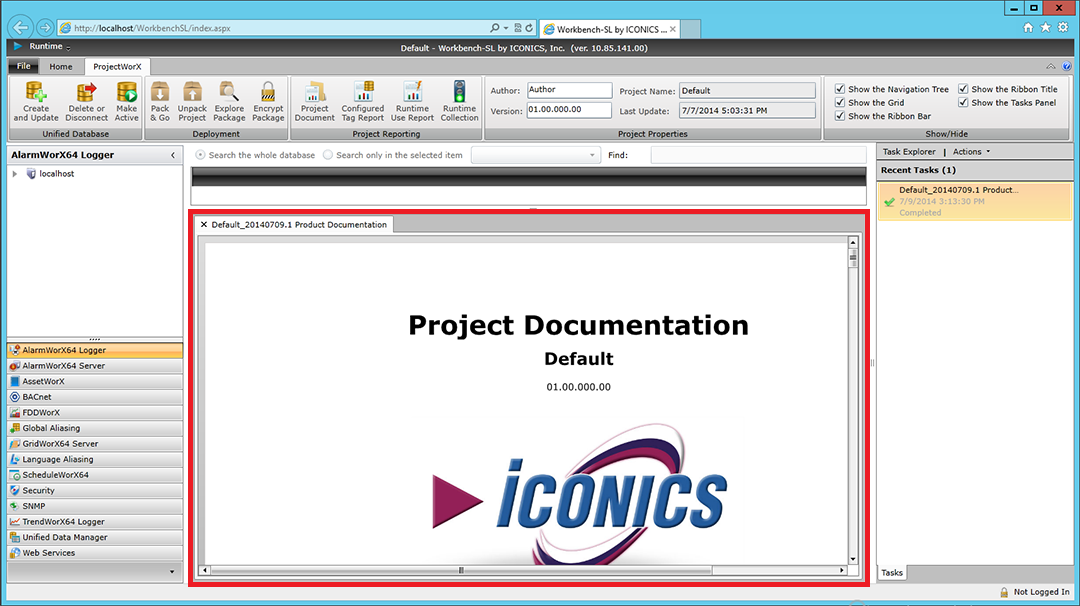Select TrendWorX64 Logger in provider list

[63, 522]
